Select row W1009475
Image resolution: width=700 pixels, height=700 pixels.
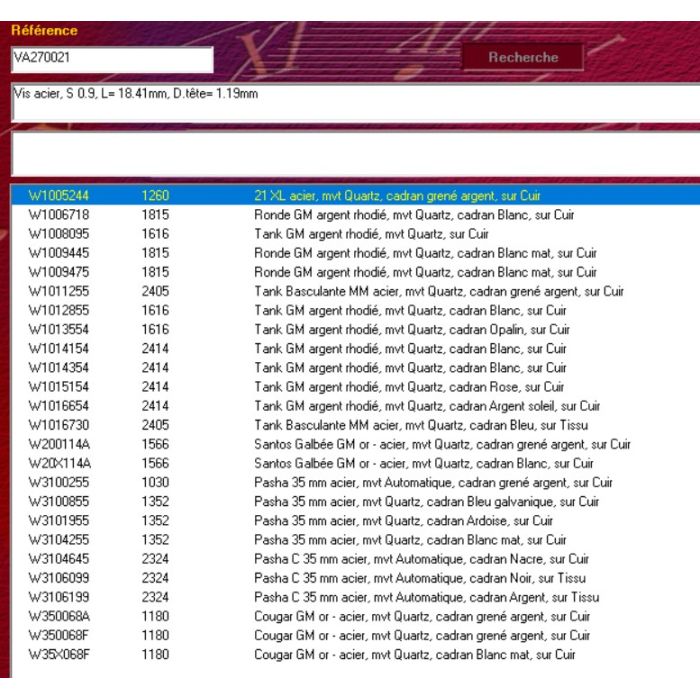(355, 272)
